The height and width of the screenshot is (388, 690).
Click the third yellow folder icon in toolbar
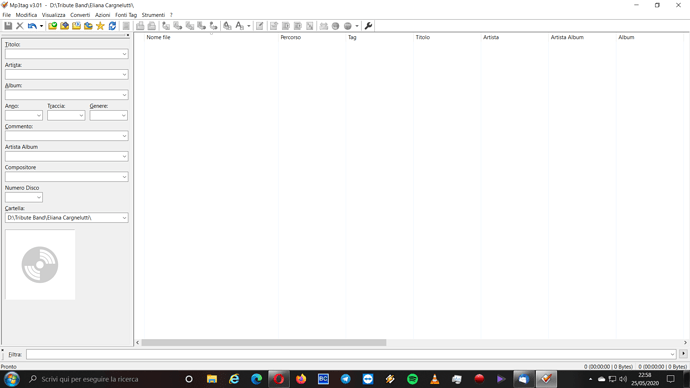(x=77, y=26)
